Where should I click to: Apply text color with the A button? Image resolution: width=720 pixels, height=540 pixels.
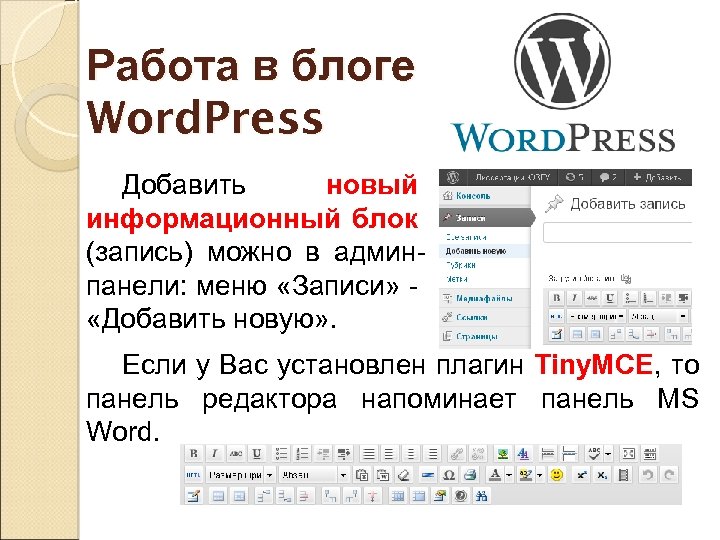(x=495, y=475)
